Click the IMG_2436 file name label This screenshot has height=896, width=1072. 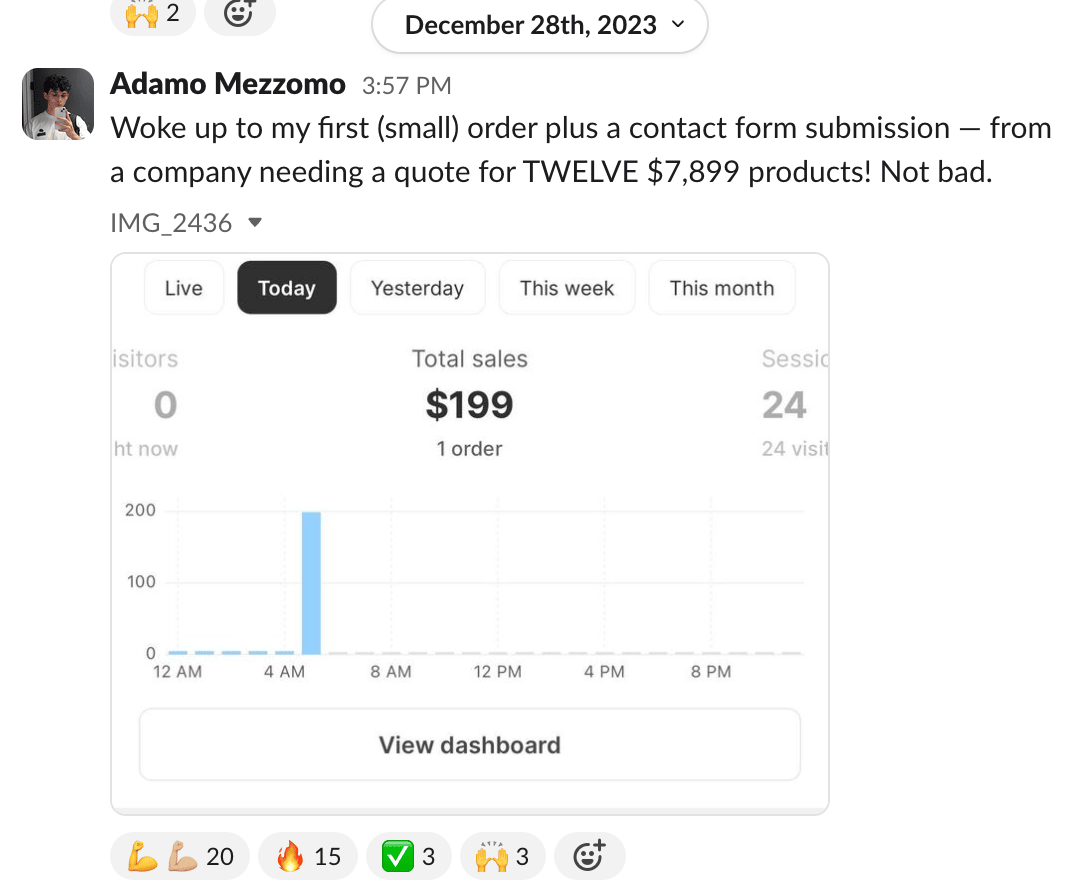coord(171,223)
